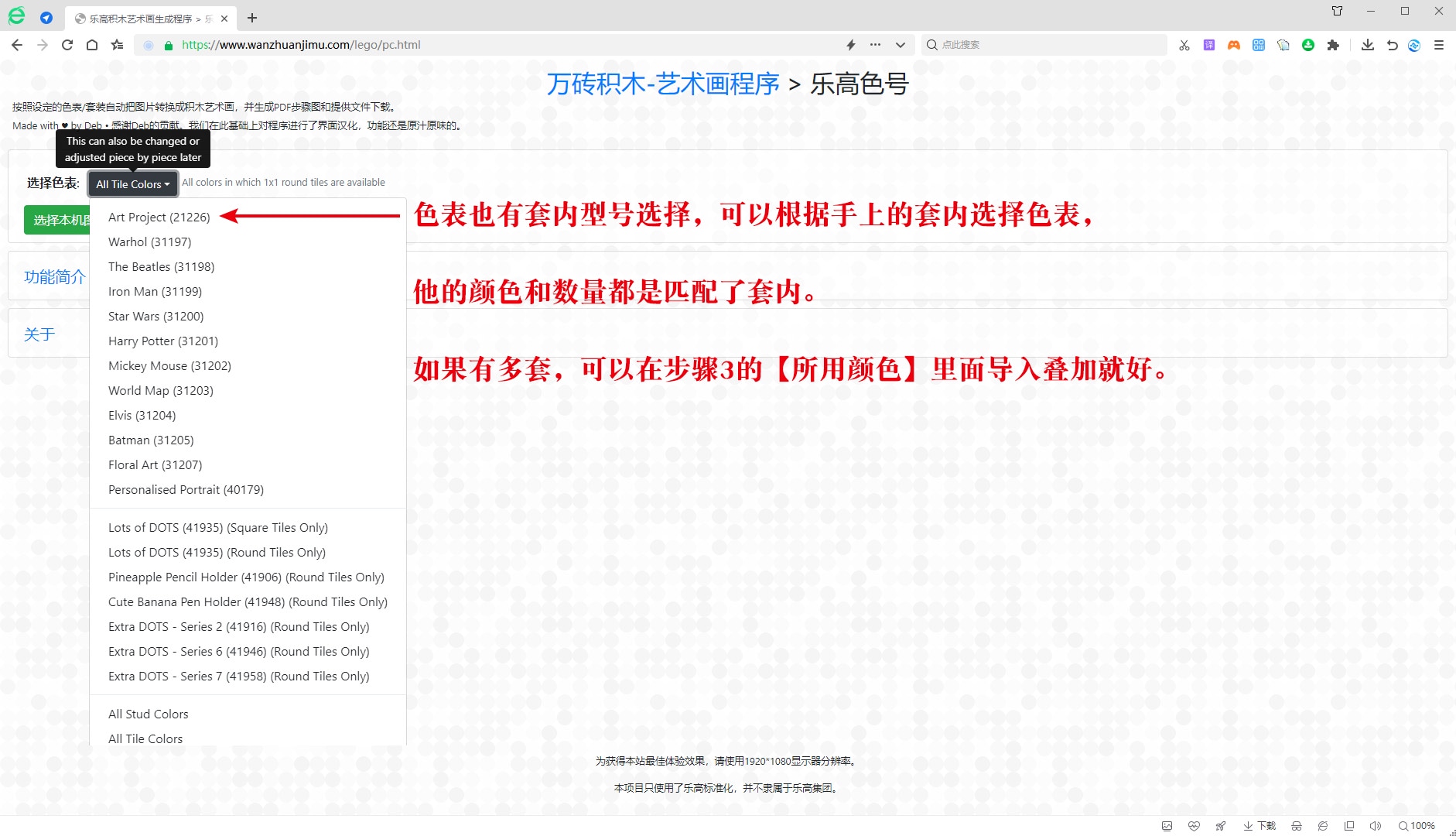Toggle the lightning speed mode icon

(x=851, y=45)
